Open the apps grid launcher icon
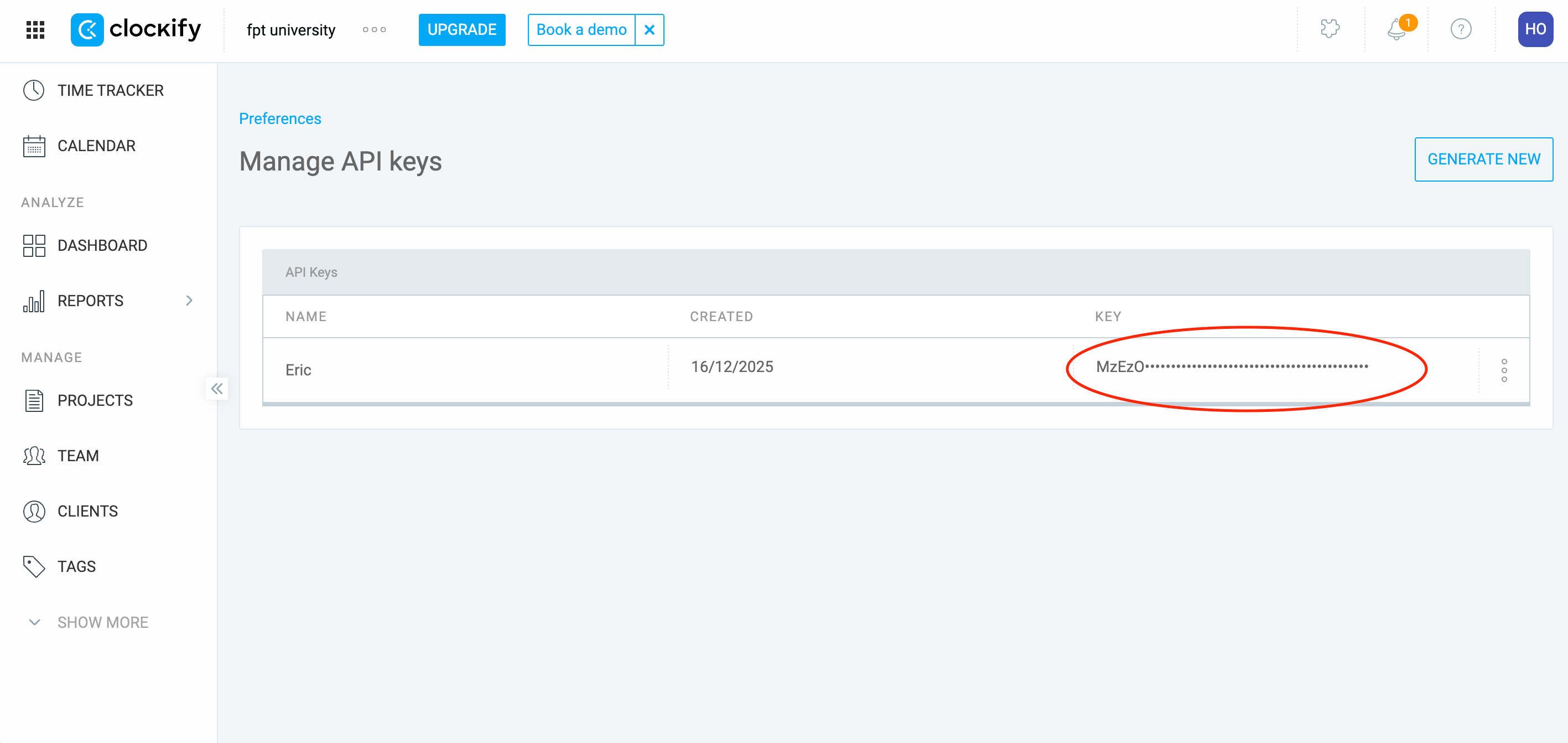Viewport: 1568px width, 743px height. point(35,30)
